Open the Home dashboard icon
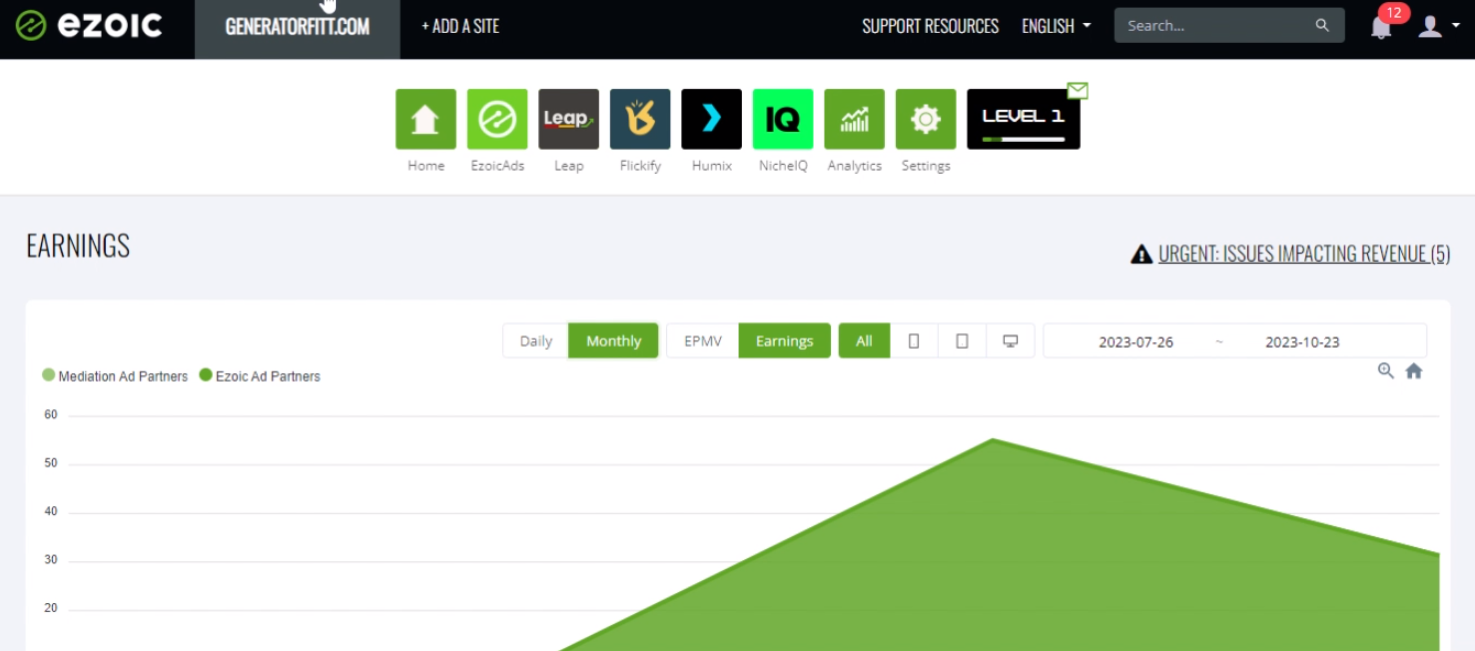This screenshot has height=651, width=1475. click(x=426, y=119)
